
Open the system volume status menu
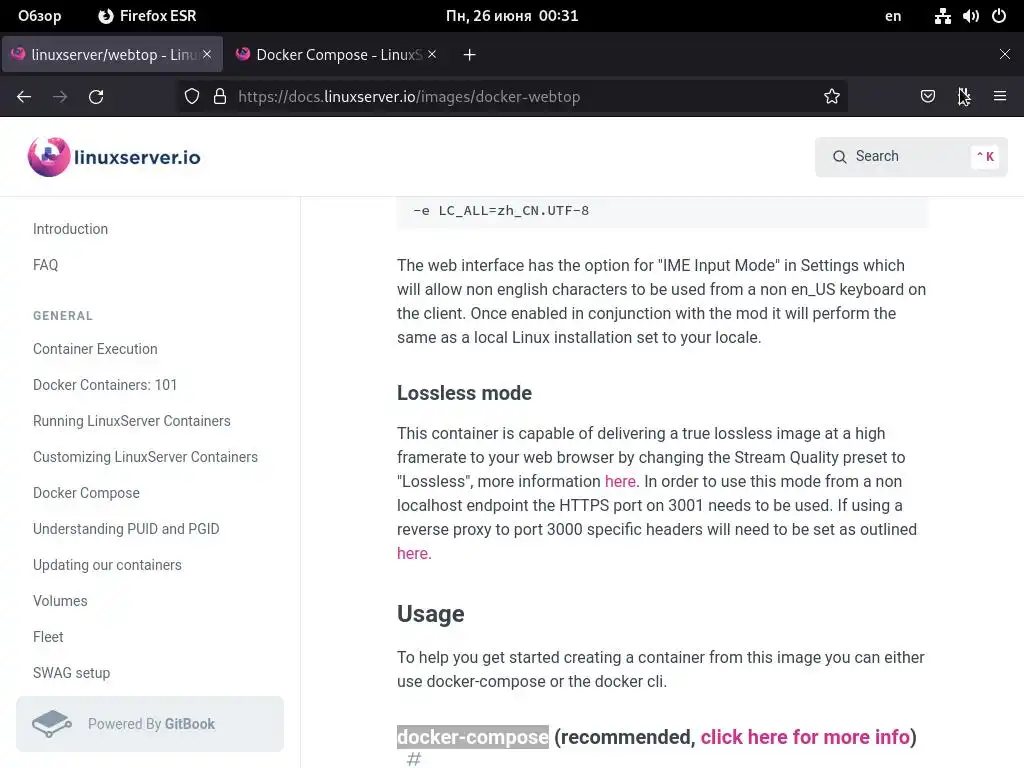(970, 16)
